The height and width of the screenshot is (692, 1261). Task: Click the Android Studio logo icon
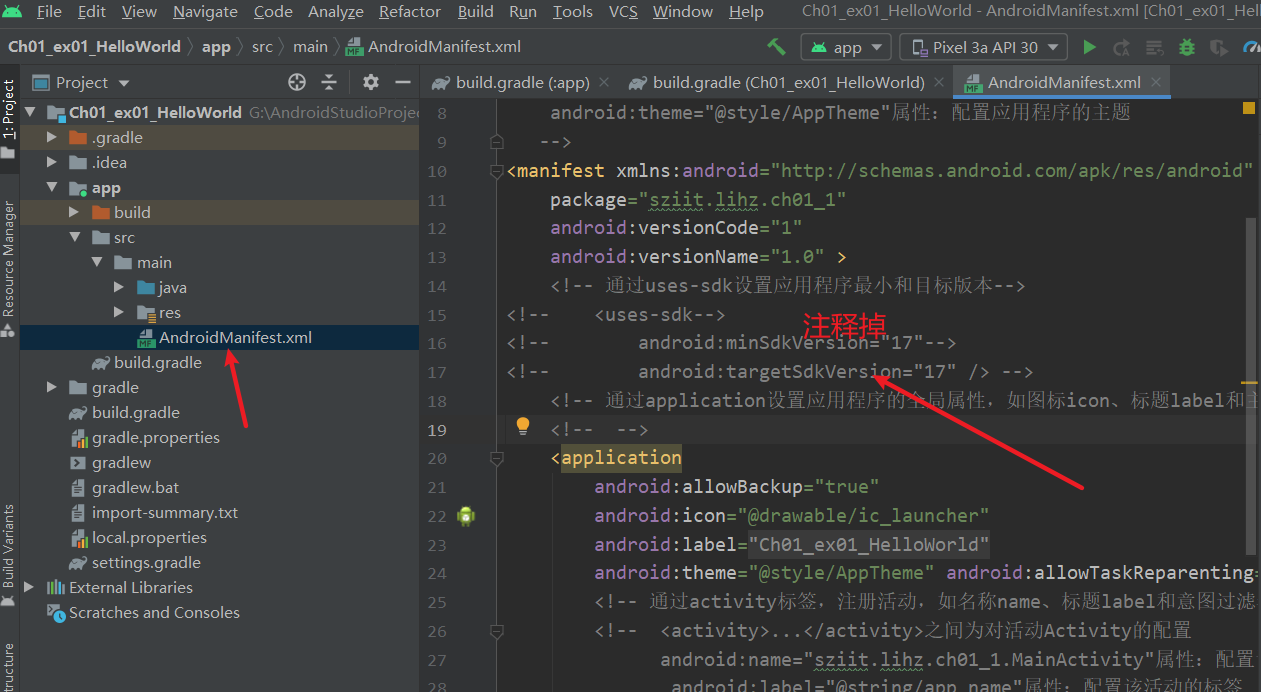coord(12,12)
